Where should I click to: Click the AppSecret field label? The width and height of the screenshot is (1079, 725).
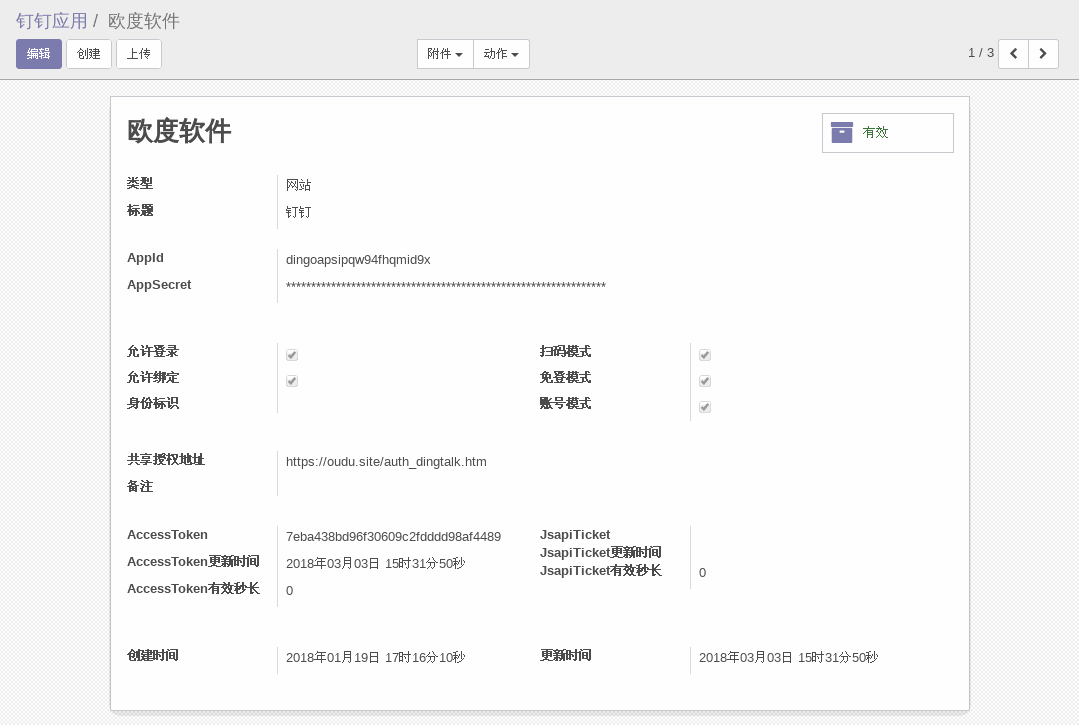159,285
